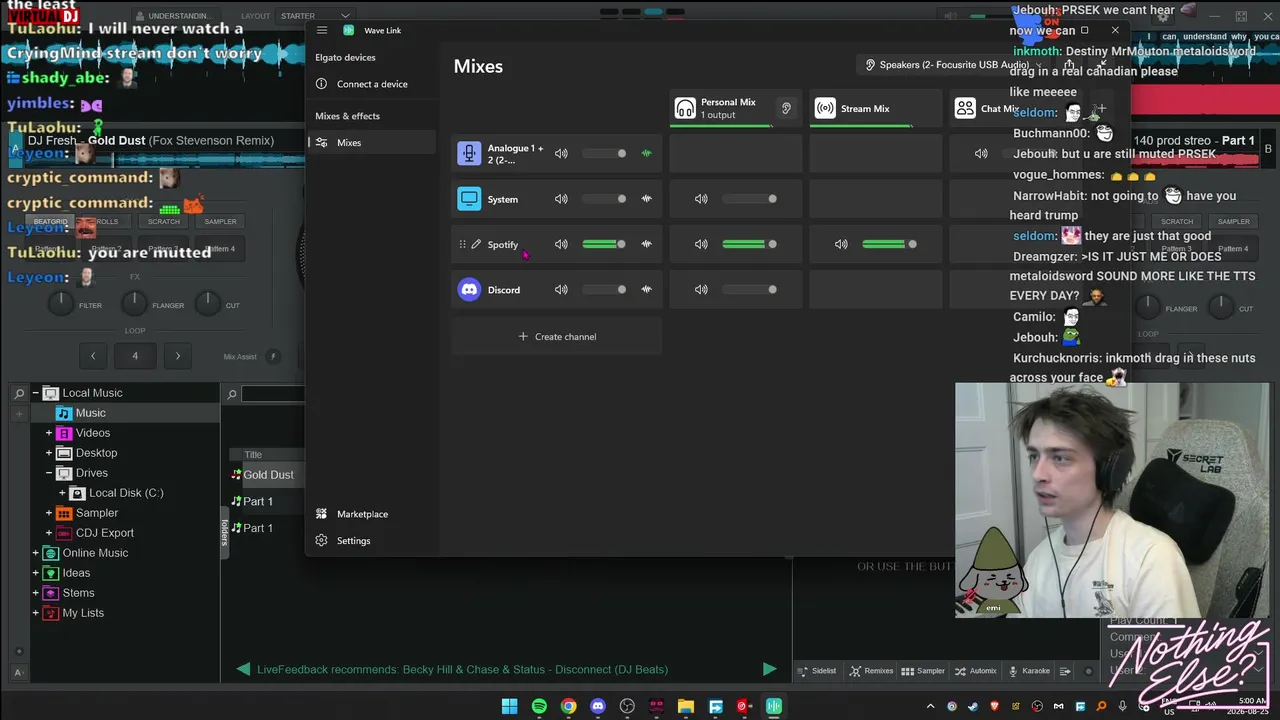Select the Stream Mix column header

875,108
